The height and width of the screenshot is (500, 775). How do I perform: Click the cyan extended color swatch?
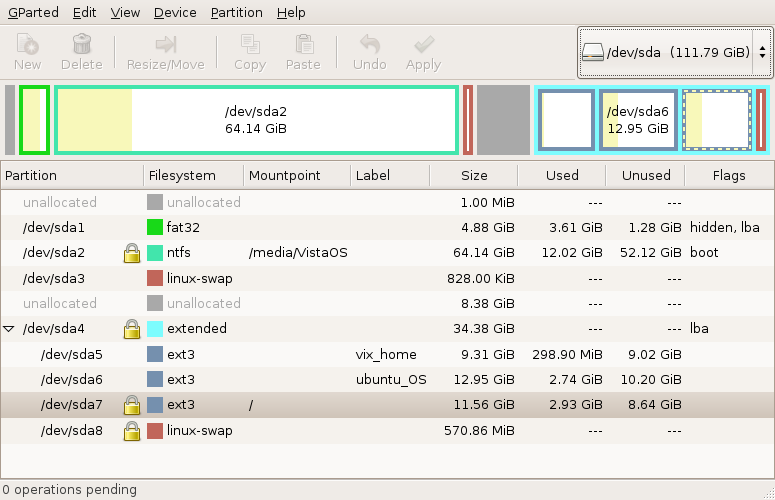point(155,329)
